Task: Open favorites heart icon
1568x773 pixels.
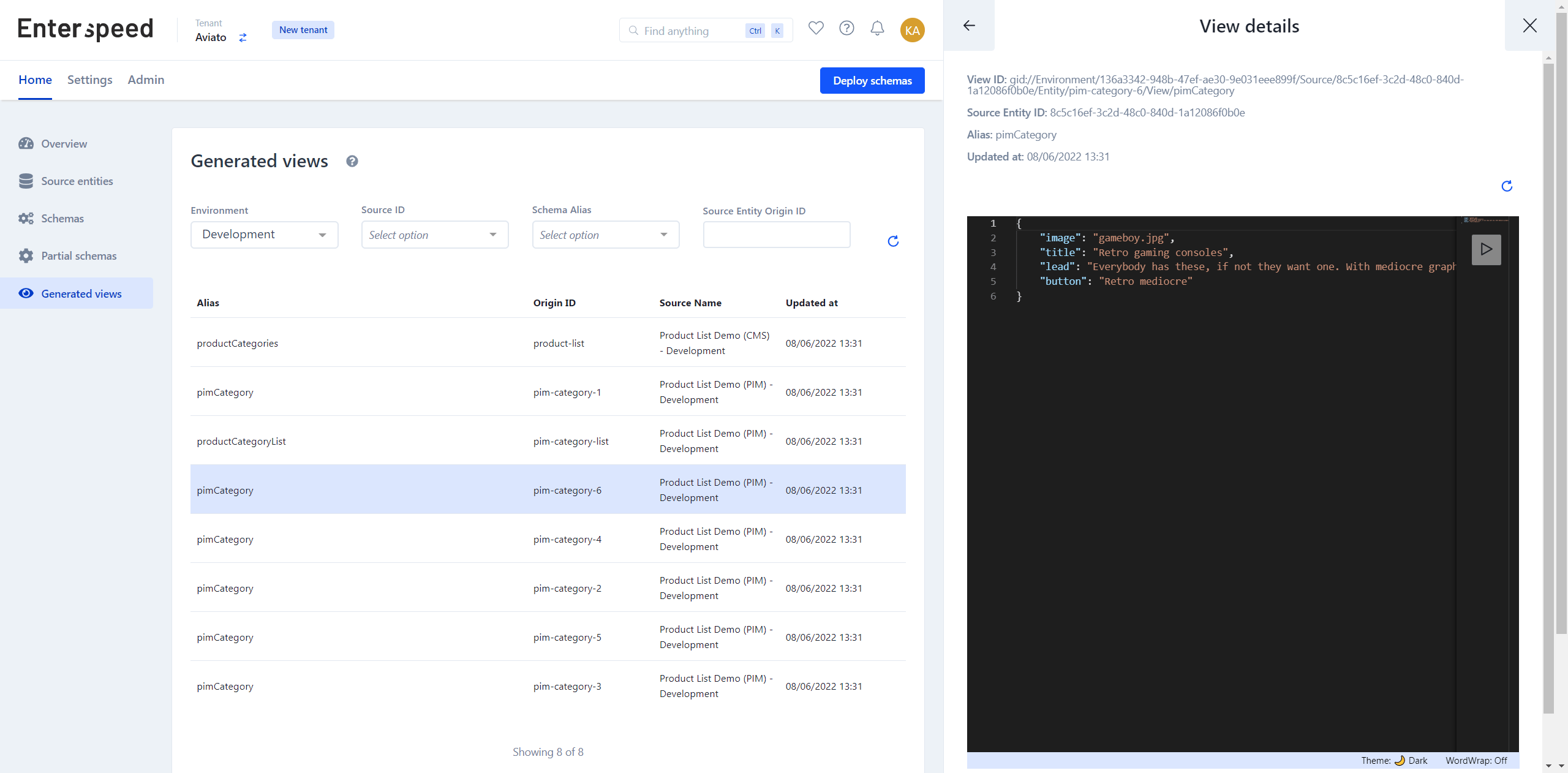Action: click(816, 28)
